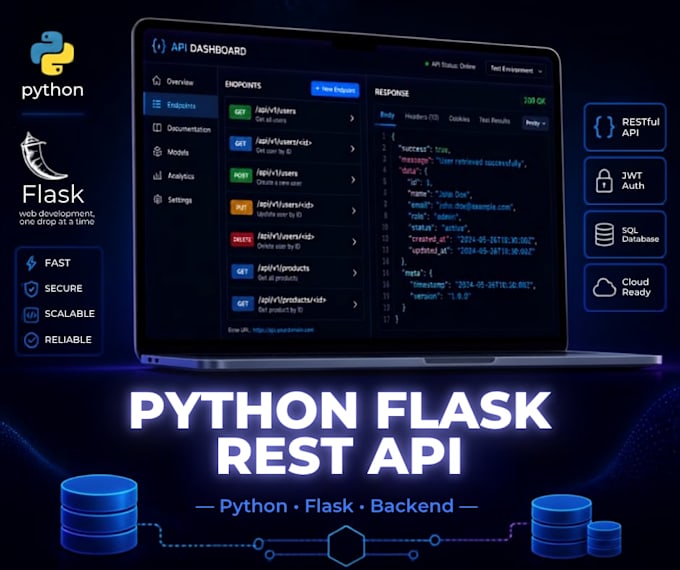This screenshot has height=570, width=680.
Task: Expand the Get all products chevron
Action: pos(355,273)
